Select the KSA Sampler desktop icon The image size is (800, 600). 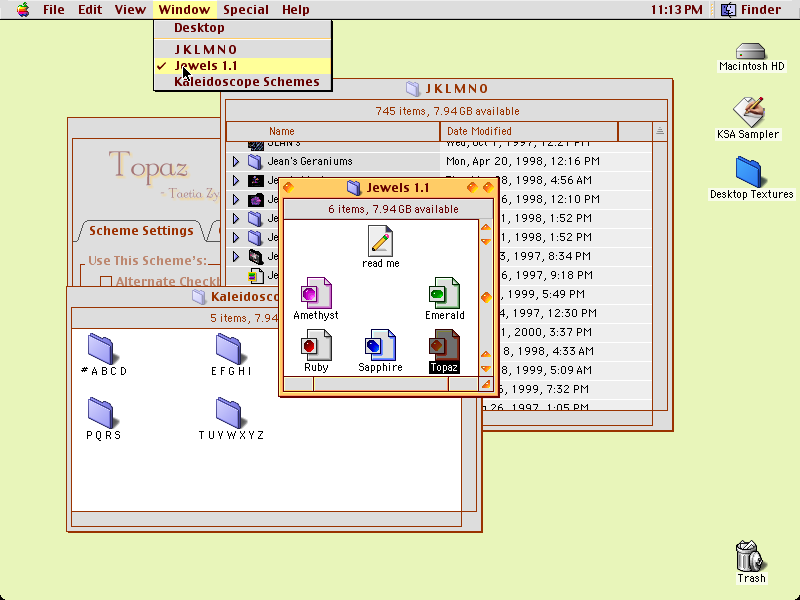(x=748, y=112)
